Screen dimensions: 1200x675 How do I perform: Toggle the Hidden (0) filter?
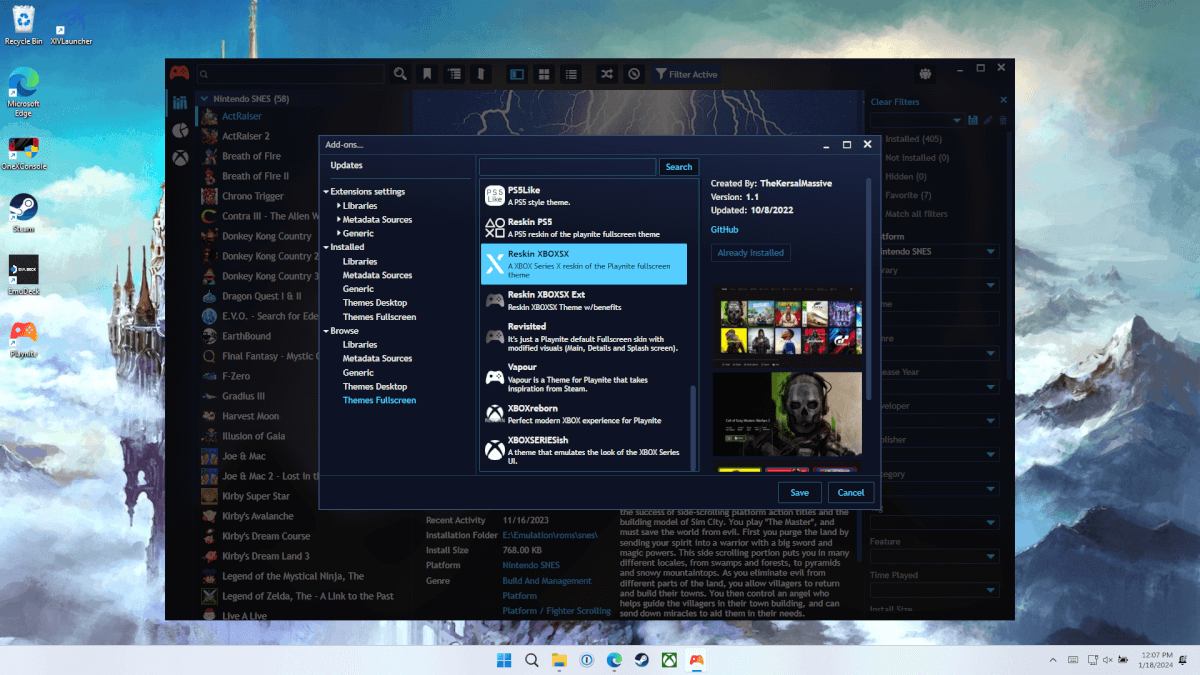click(906, 176)
